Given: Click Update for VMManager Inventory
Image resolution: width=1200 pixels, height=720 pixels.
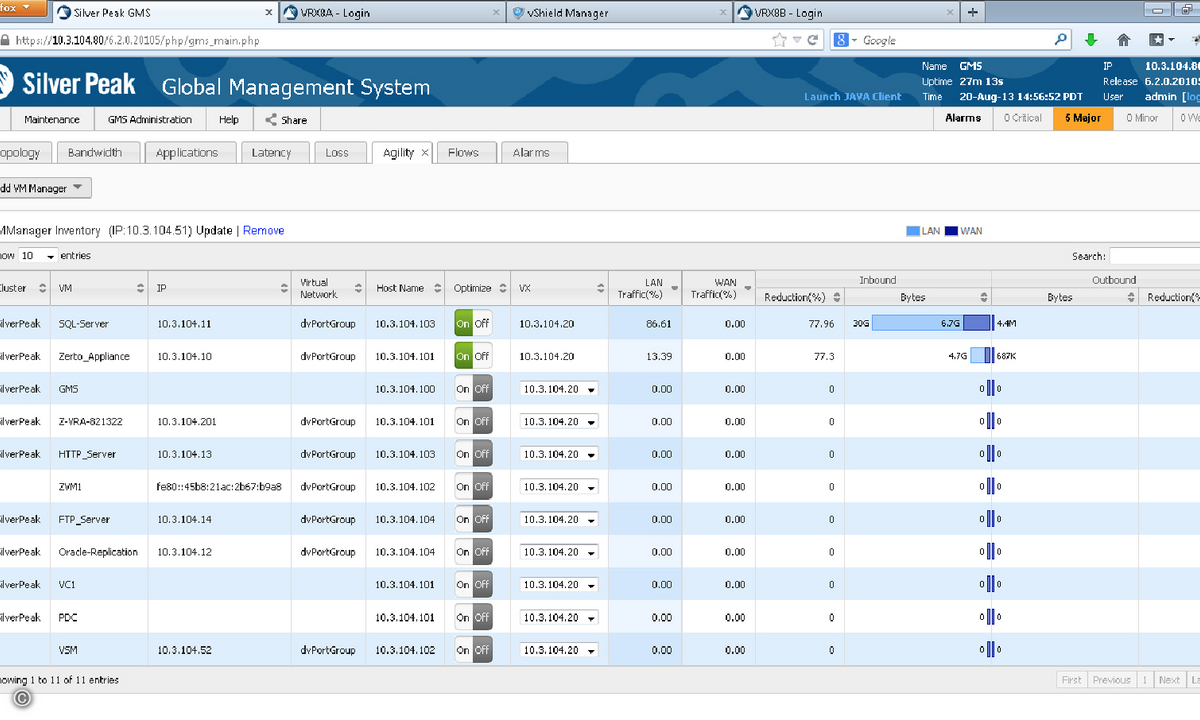Looking at the screenshot, I should pos(214,231).
